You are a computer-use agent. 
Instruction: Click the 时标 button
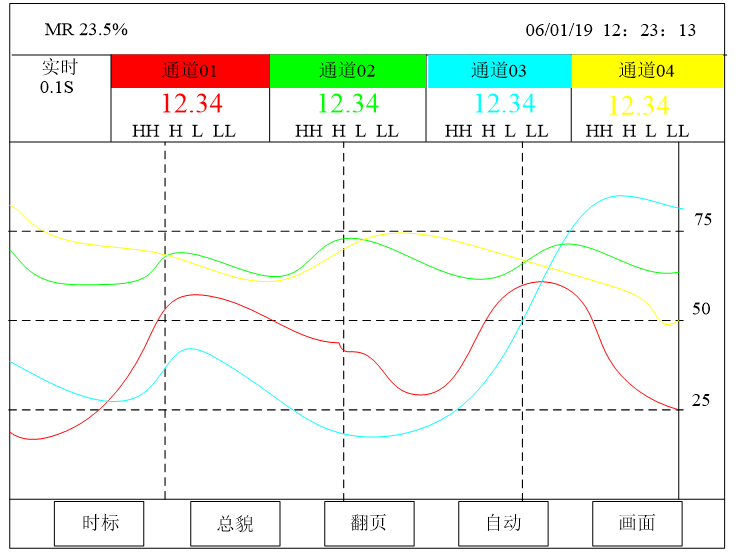pos(99,524)
